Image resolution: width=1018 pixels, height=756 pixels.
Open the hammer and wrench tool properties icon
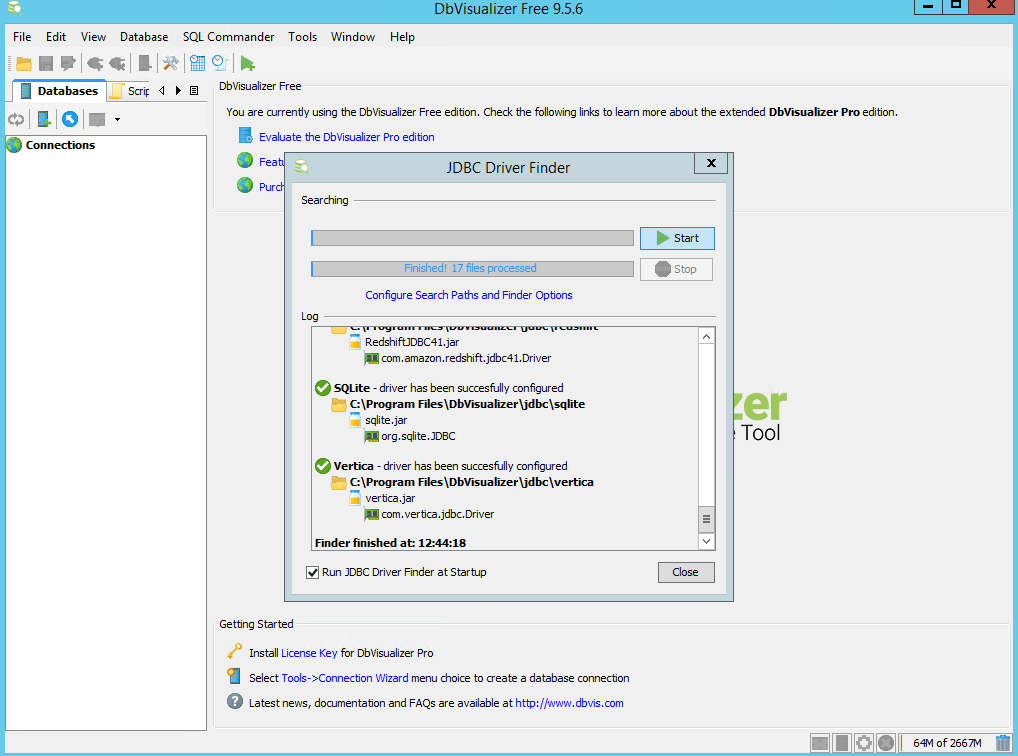[x=170, y=63]
